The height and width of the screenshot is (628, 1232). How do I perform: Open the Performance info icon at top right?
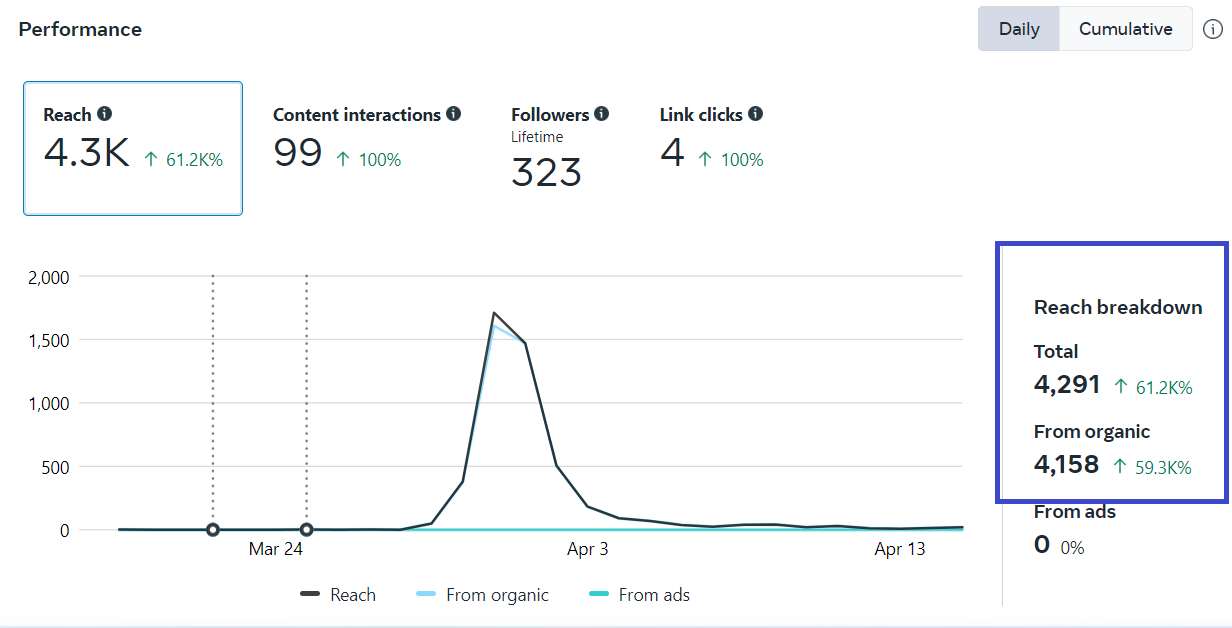click(x=1213, y=29)
